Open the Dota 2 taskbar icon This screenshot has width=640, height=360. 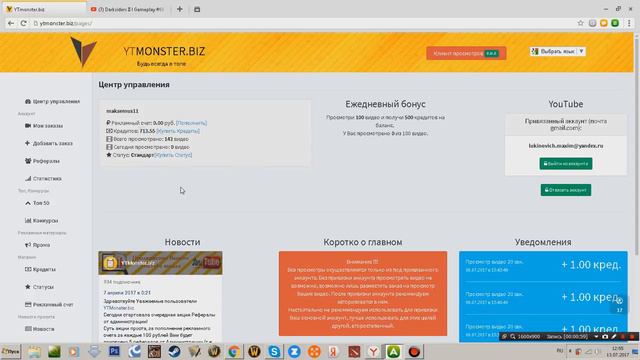(x=354, y=351)
